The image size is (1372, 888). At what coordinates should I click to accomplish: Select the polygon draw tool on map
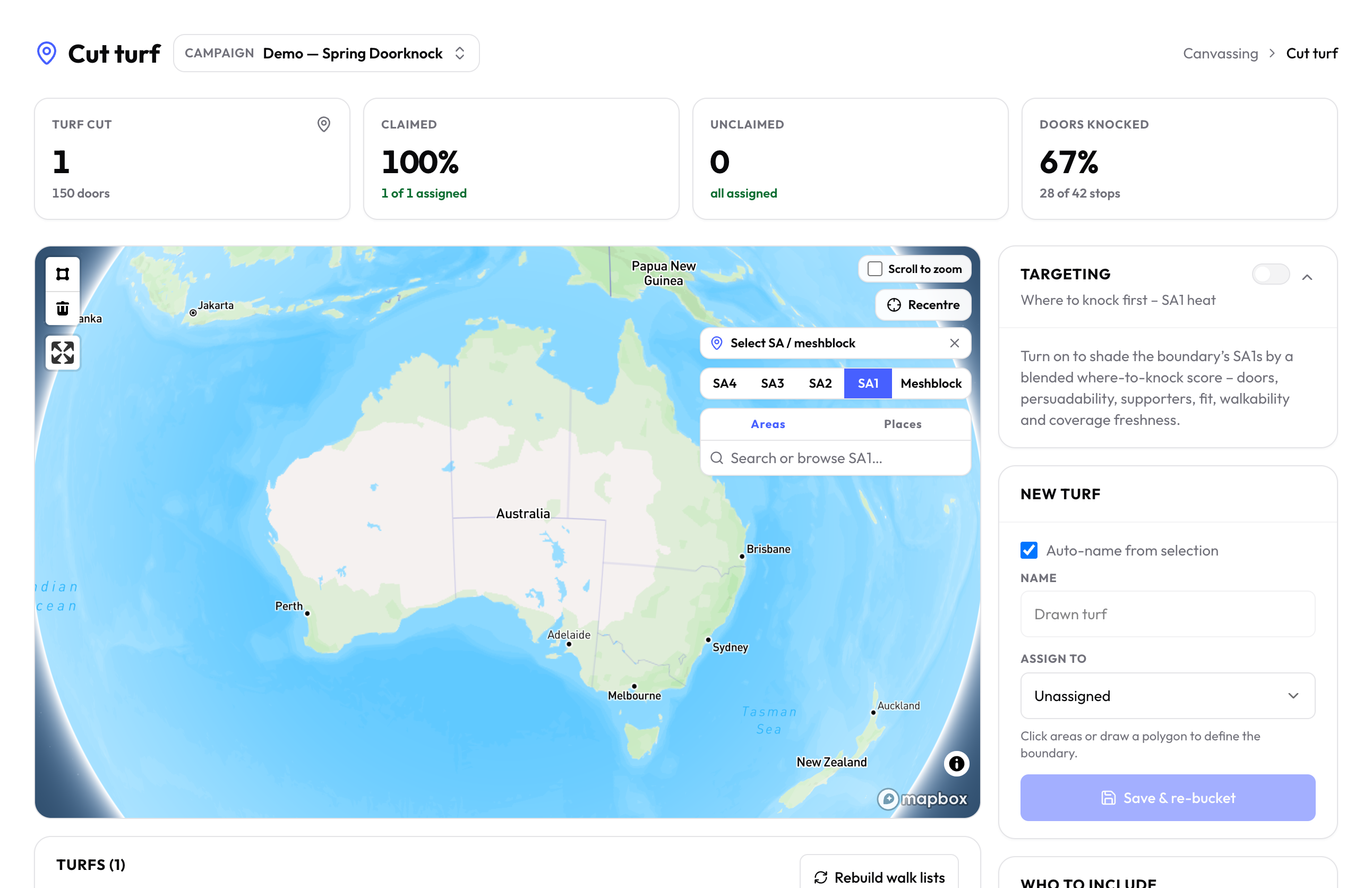tap(63, 274)
